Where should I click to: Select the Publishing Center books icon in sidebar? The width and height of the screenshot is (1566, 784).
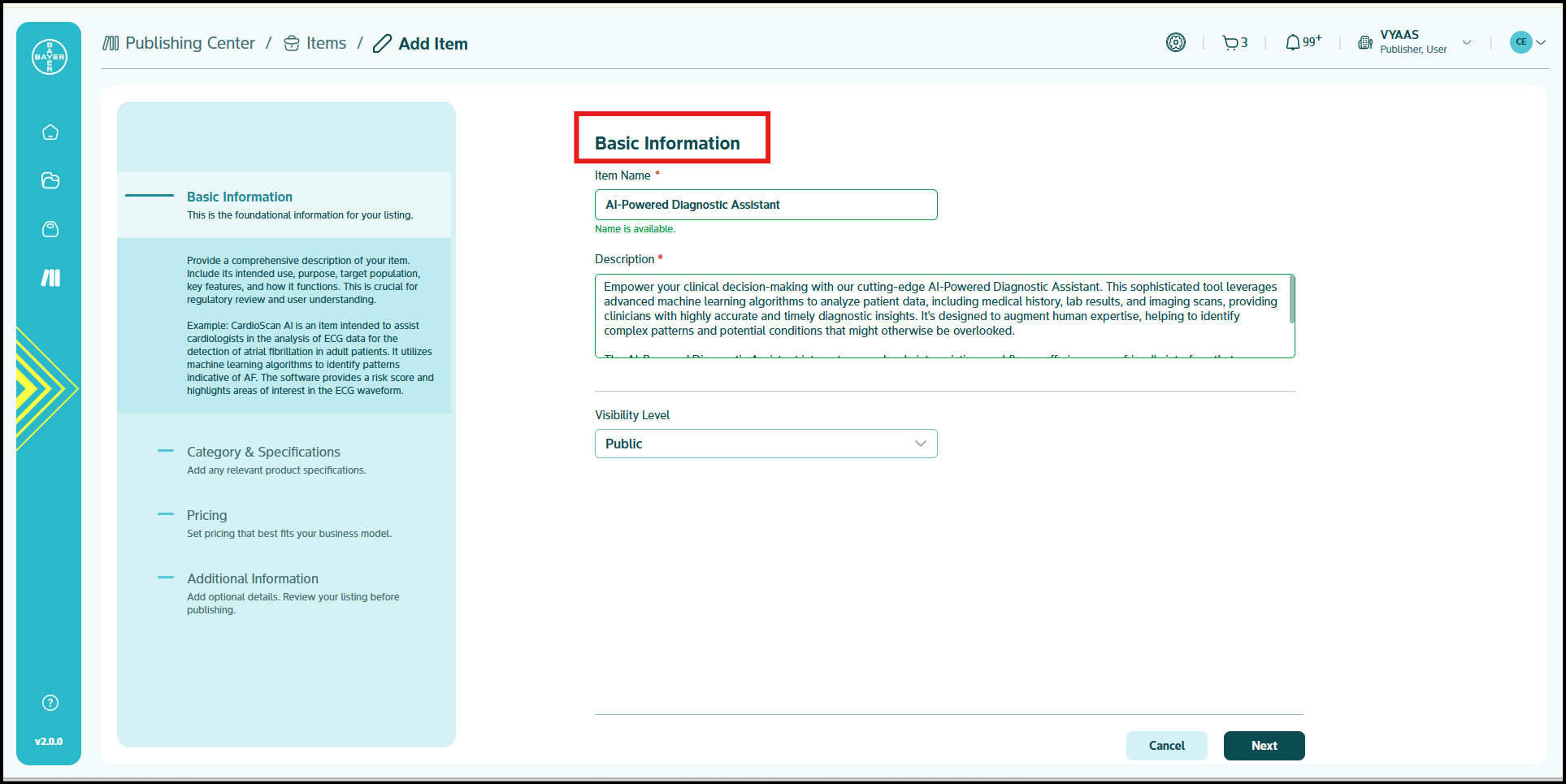50,278
